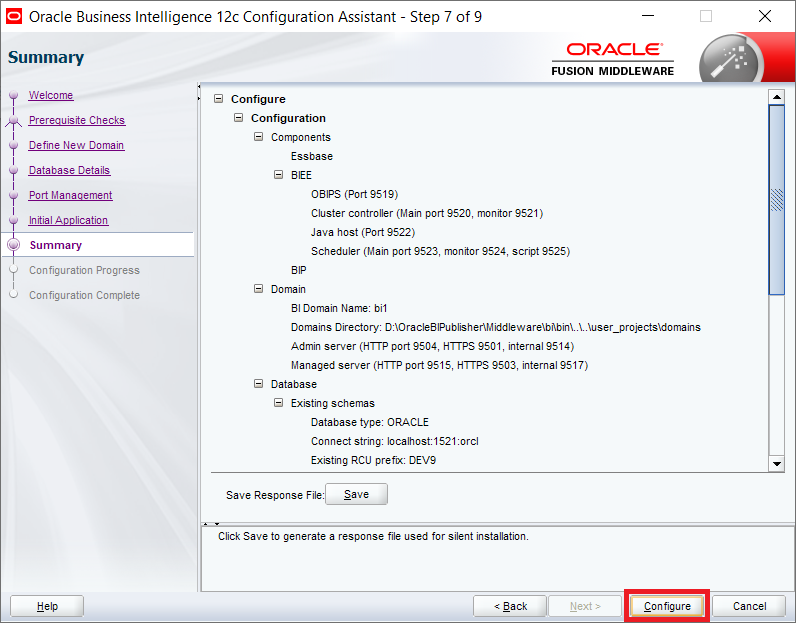Open the Initial Application step
796x623 pixels.
[x=68, y=220]
